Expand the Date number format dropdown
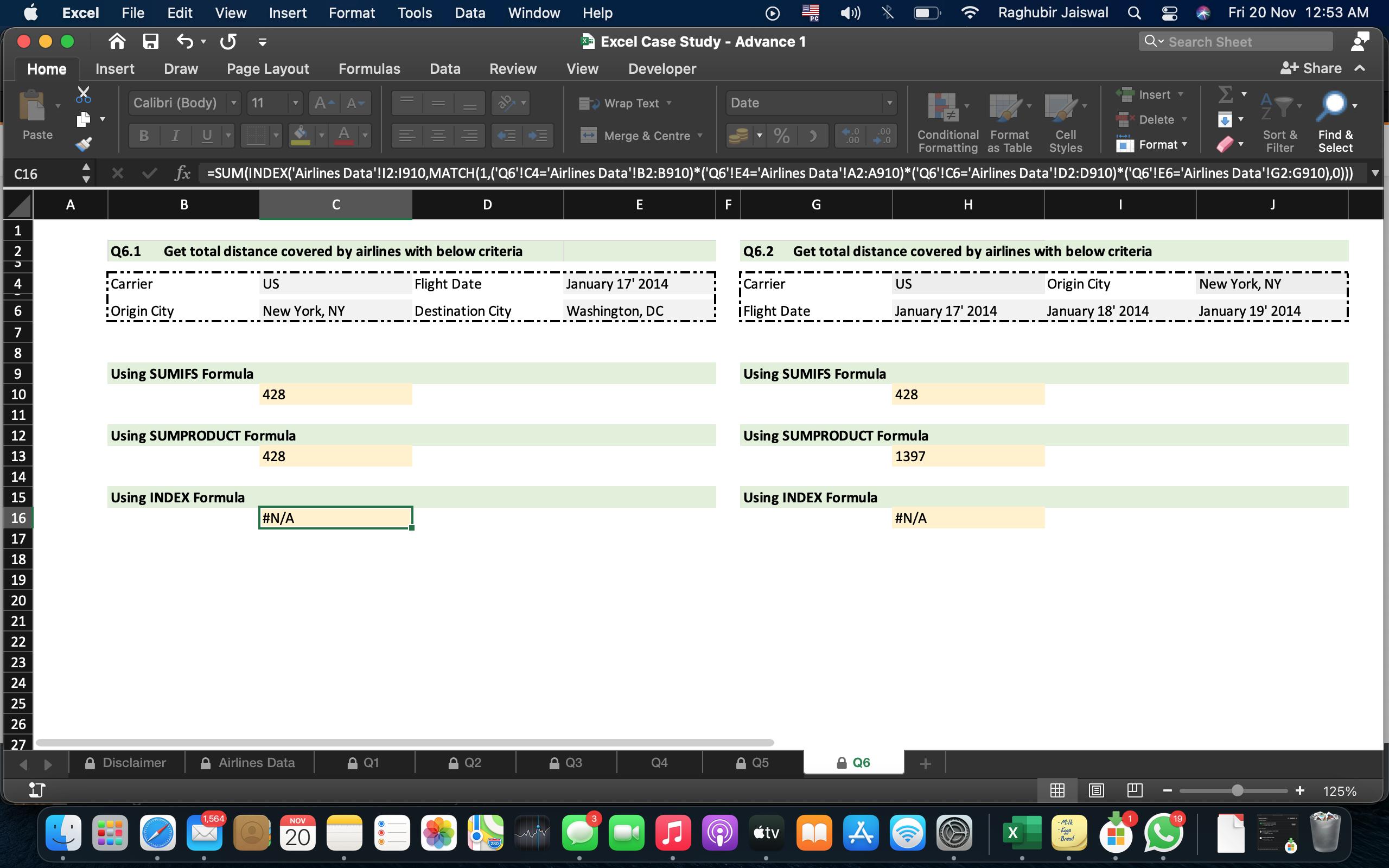Image resolution: width=1389 pixels, height=868 pixels. tap(889, 103)
